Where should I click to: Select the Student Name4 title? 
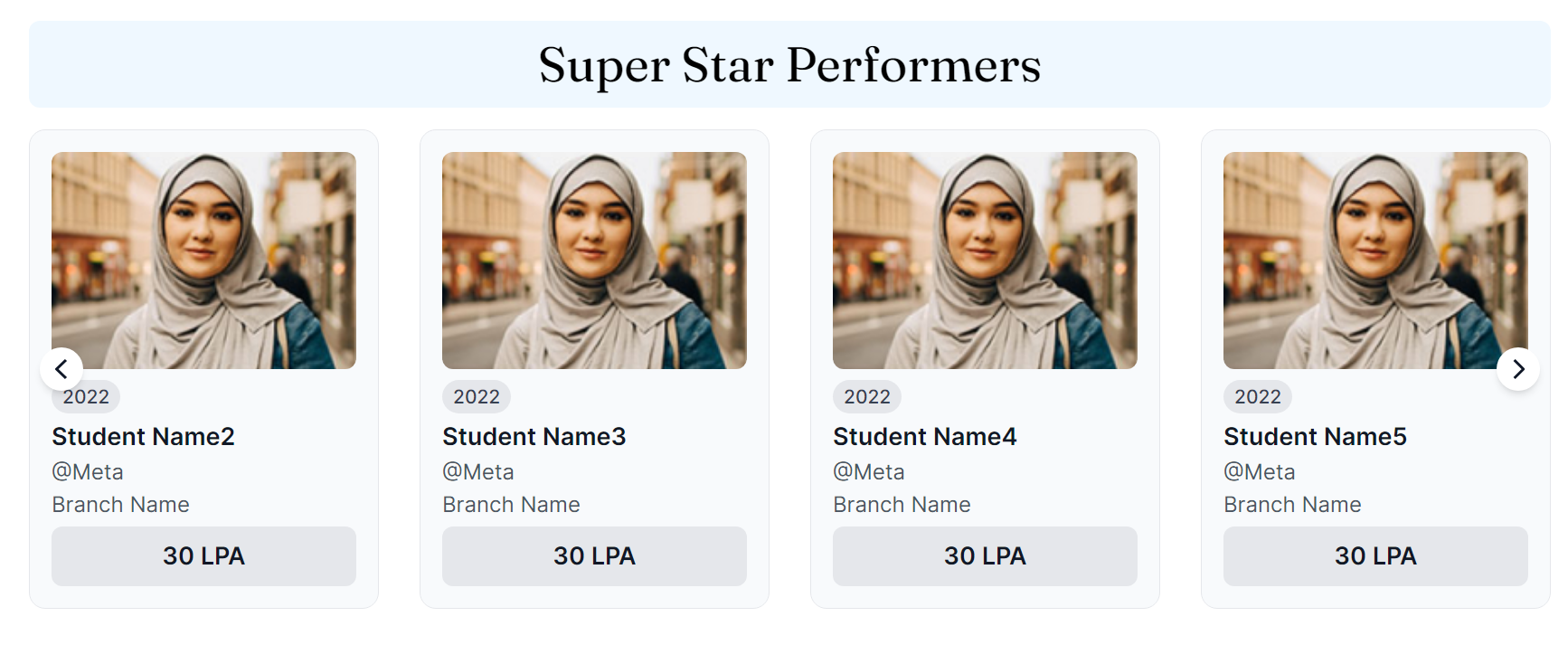pos(924,437)
